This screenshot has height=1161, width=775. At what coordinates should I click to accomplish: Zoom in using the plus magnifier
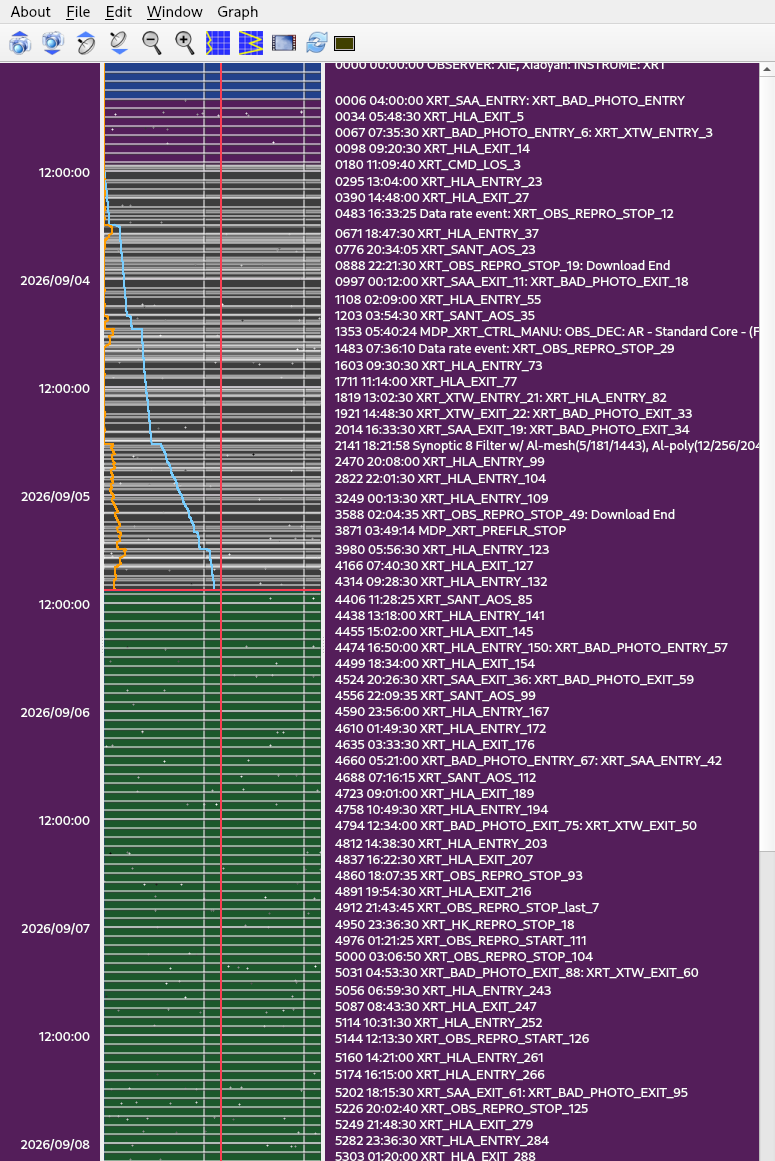pos(184,43)
